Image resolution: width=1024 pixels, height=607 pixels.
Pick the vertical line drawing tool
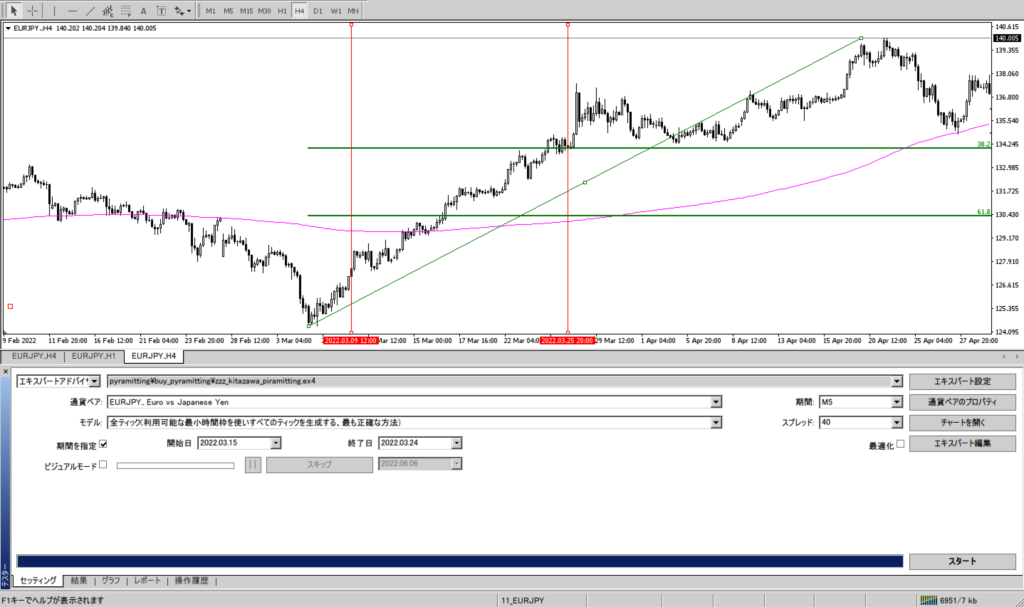click(x=55, y=10)
